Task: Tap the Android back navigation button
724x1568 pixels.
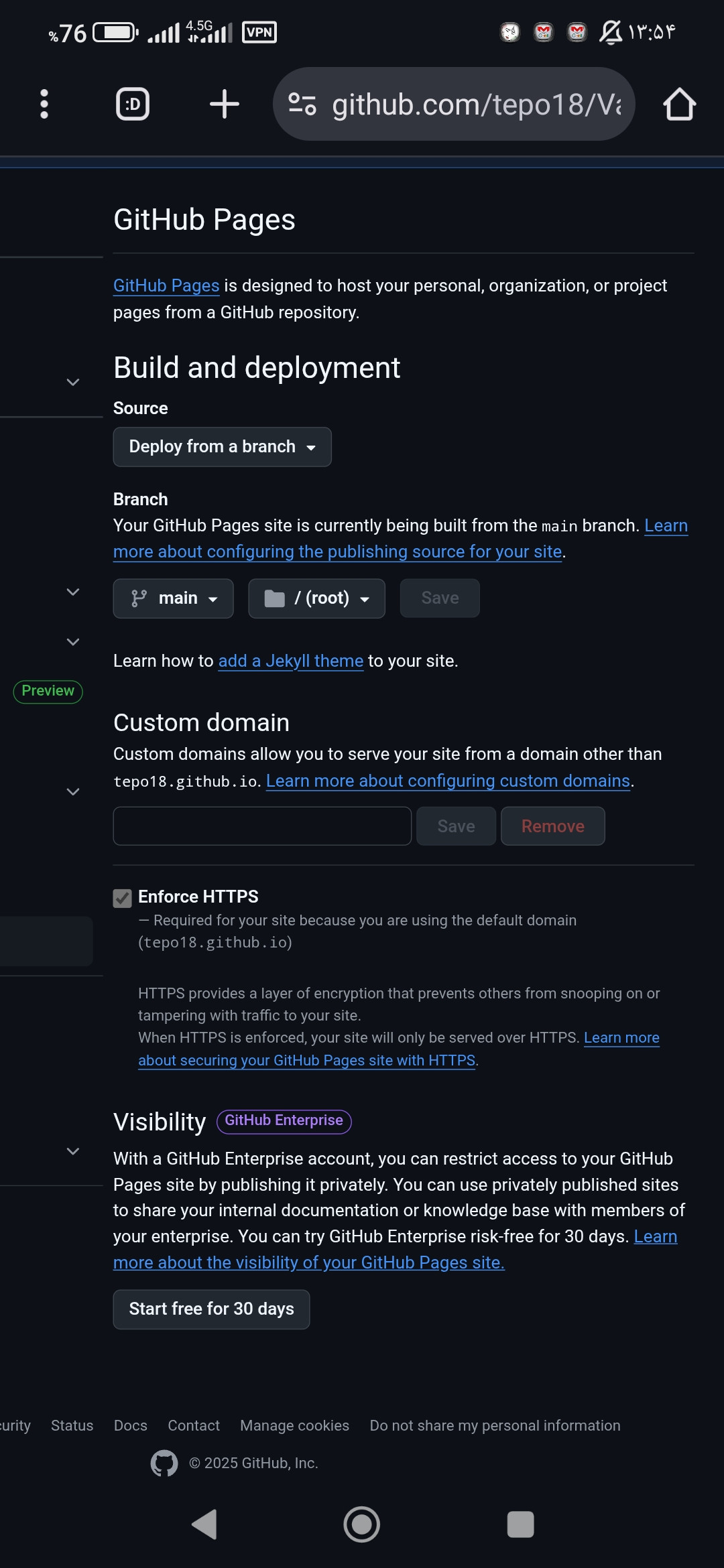Action: [x=204, y=1524]
